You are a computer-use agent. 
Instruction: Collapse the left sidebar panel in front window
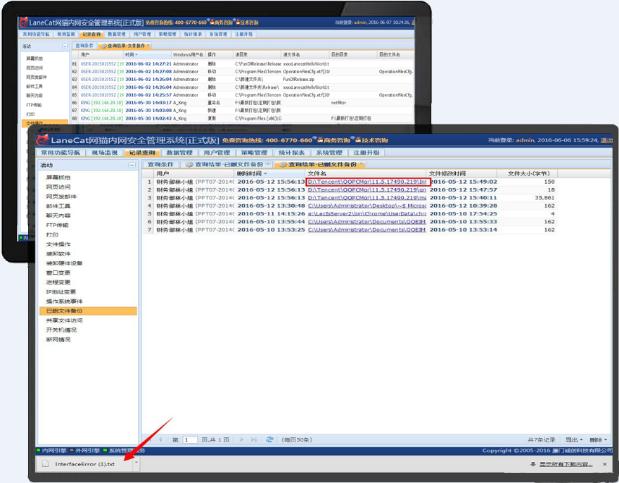[x=132, y=165]
